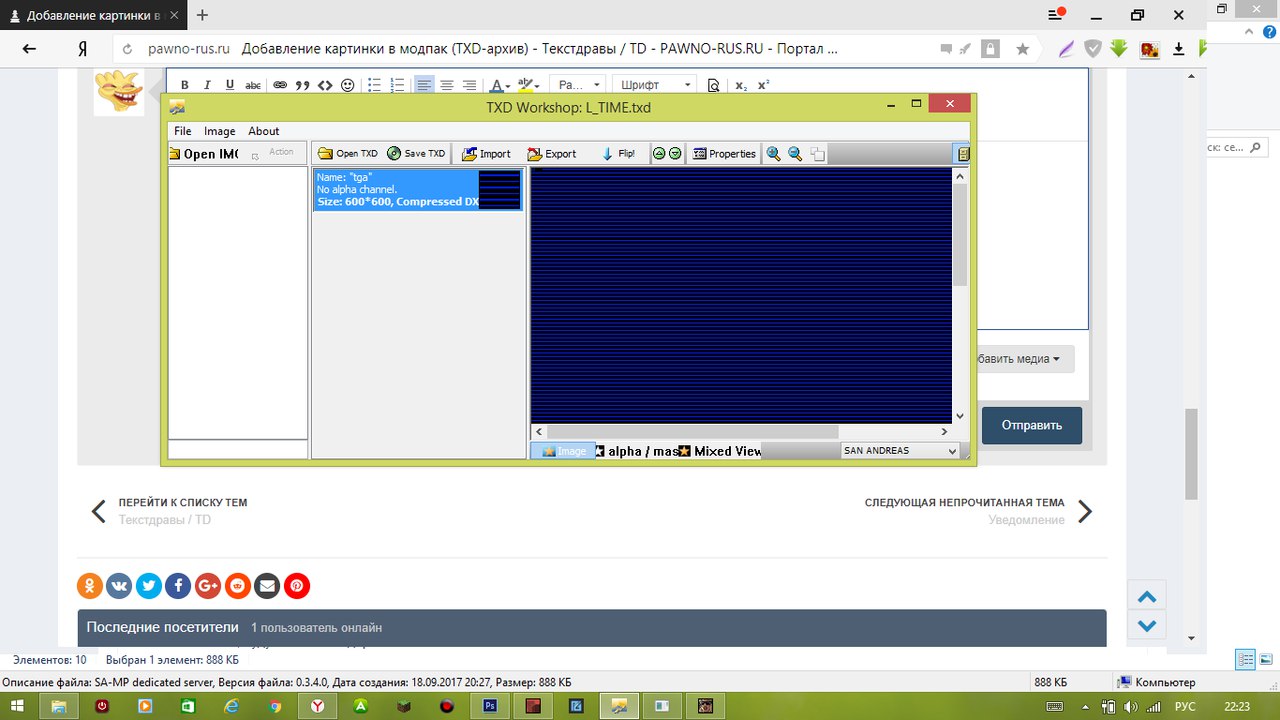This screenshot has width=1280, height=720.
Task: Switch to alpha / mask view
Action: (636, 451)
